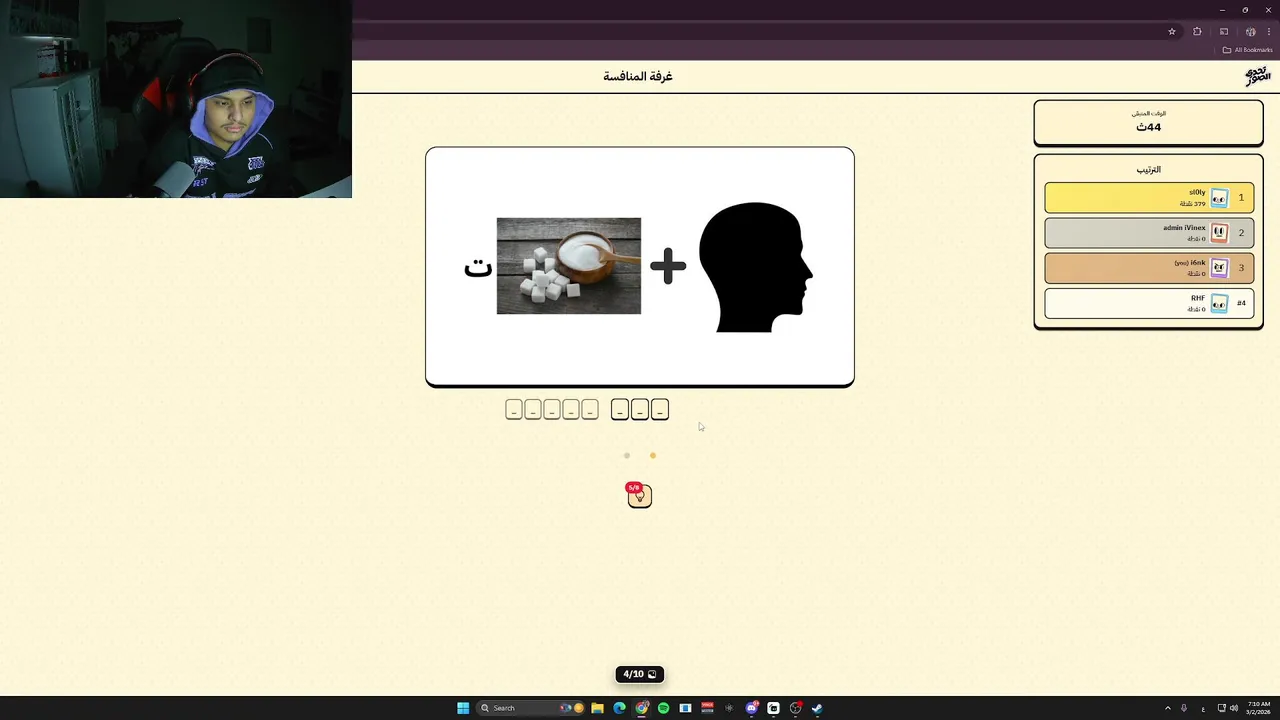Switch to Chrome in the taskbar
The height and width of the screenshot is (720, 1280).
[x=641, y=708]
